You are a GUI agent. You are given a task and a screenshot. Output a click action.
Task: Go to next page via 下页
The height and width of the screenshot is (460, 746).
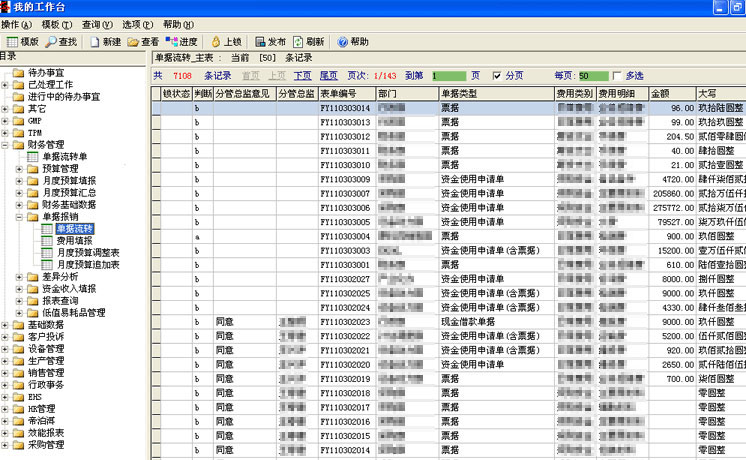(301, 75)
